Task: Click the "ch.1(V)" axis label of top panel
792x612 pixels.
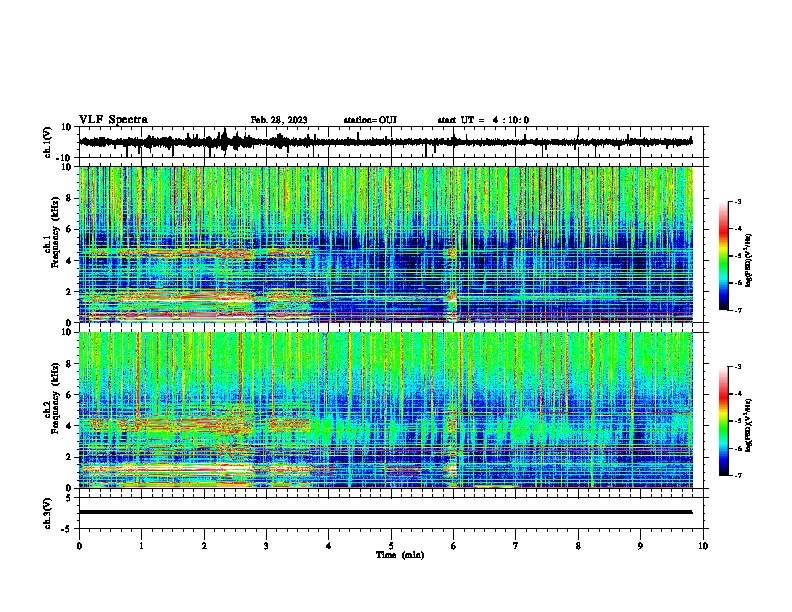Action: [48, 142]
